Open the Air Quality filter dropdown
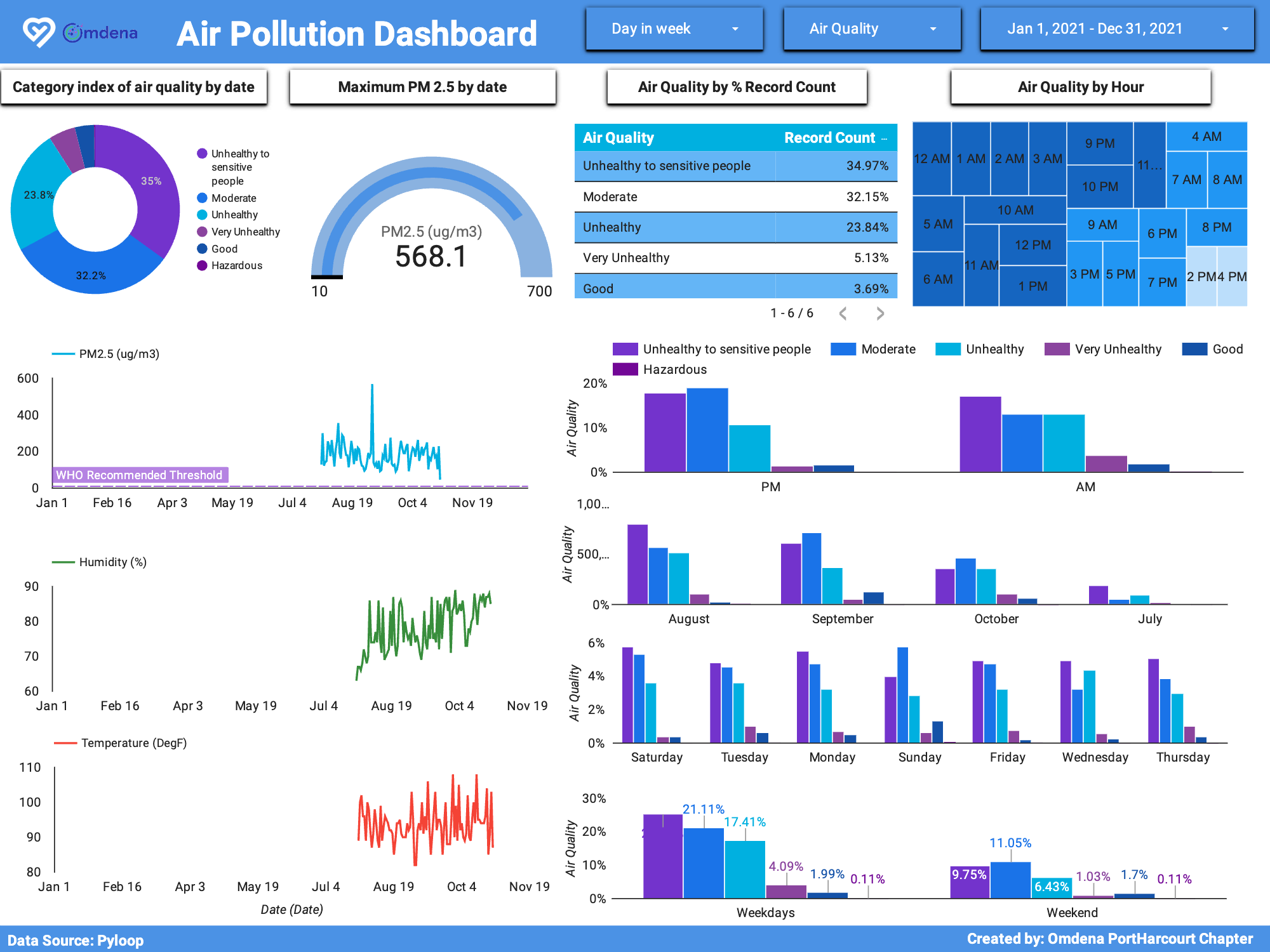The image size is (1270, 952). [872, 29]
